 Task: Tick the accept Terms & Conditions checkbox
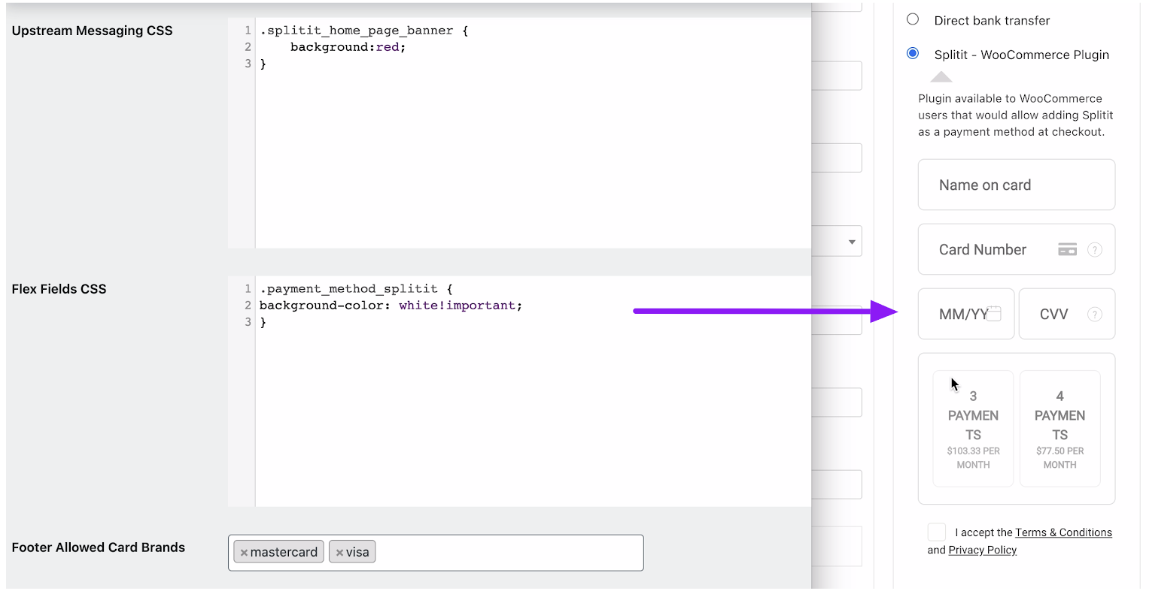coord(937,532)
